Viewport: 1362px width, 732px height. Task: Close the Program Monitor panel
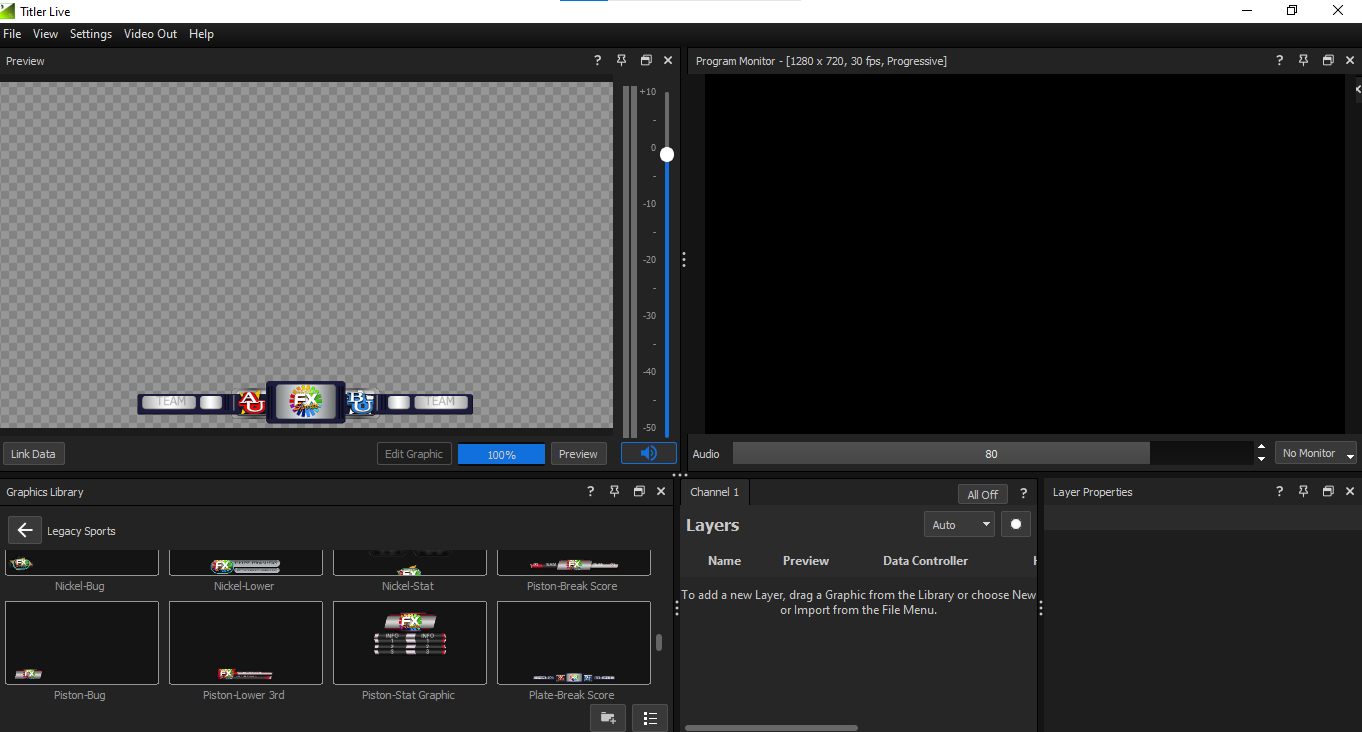(x=1350, y=61)
